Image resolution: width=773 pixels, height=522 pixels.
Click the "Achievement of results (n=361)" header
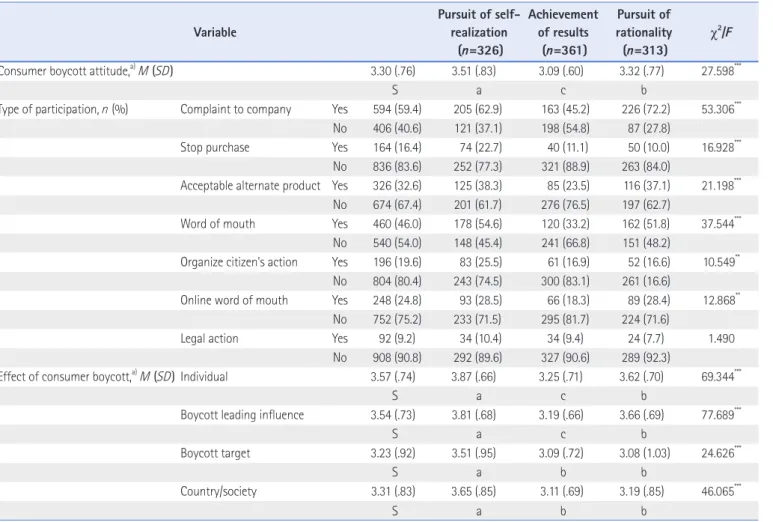[563, 33]
